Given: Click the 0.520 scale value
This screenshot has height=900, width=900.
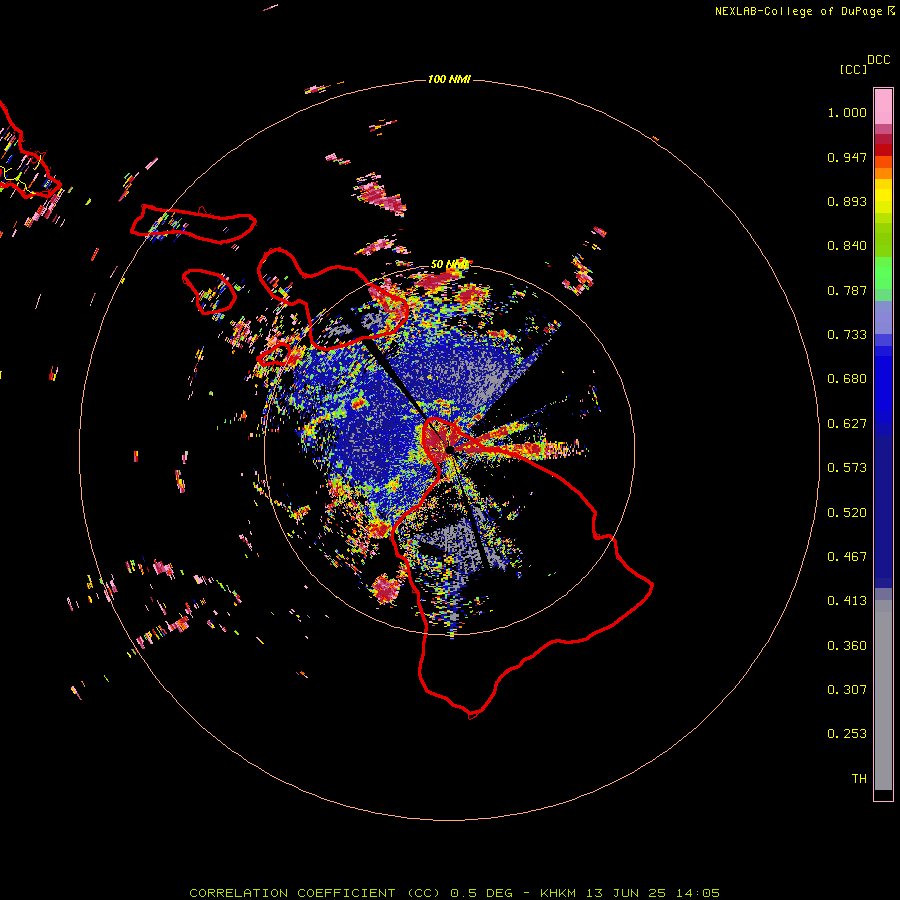Looking at the screenshot, I should [x=847, y=513].
